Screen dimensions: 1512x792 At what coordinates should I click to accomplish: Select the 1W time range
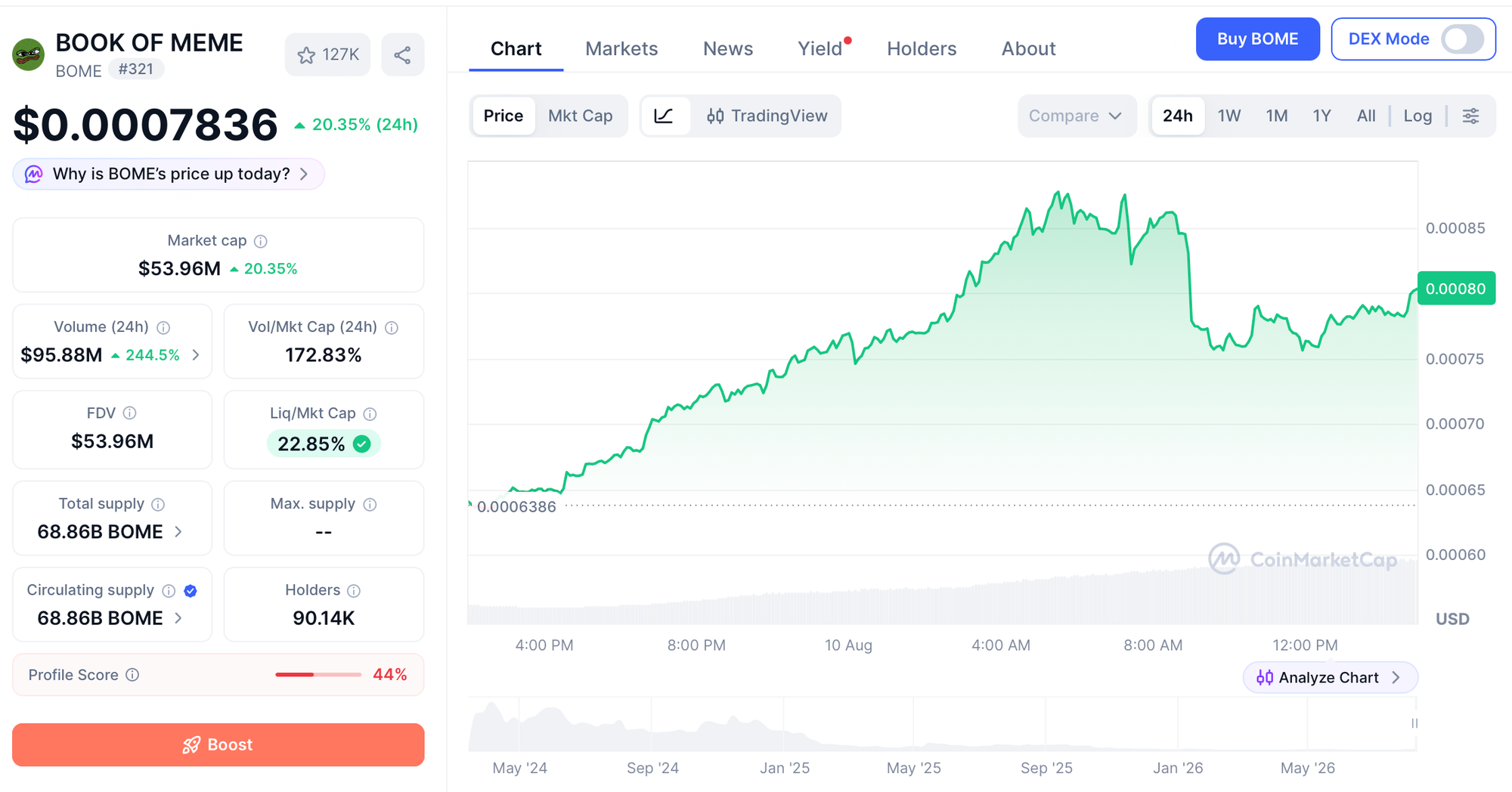tap(1229, 116)
